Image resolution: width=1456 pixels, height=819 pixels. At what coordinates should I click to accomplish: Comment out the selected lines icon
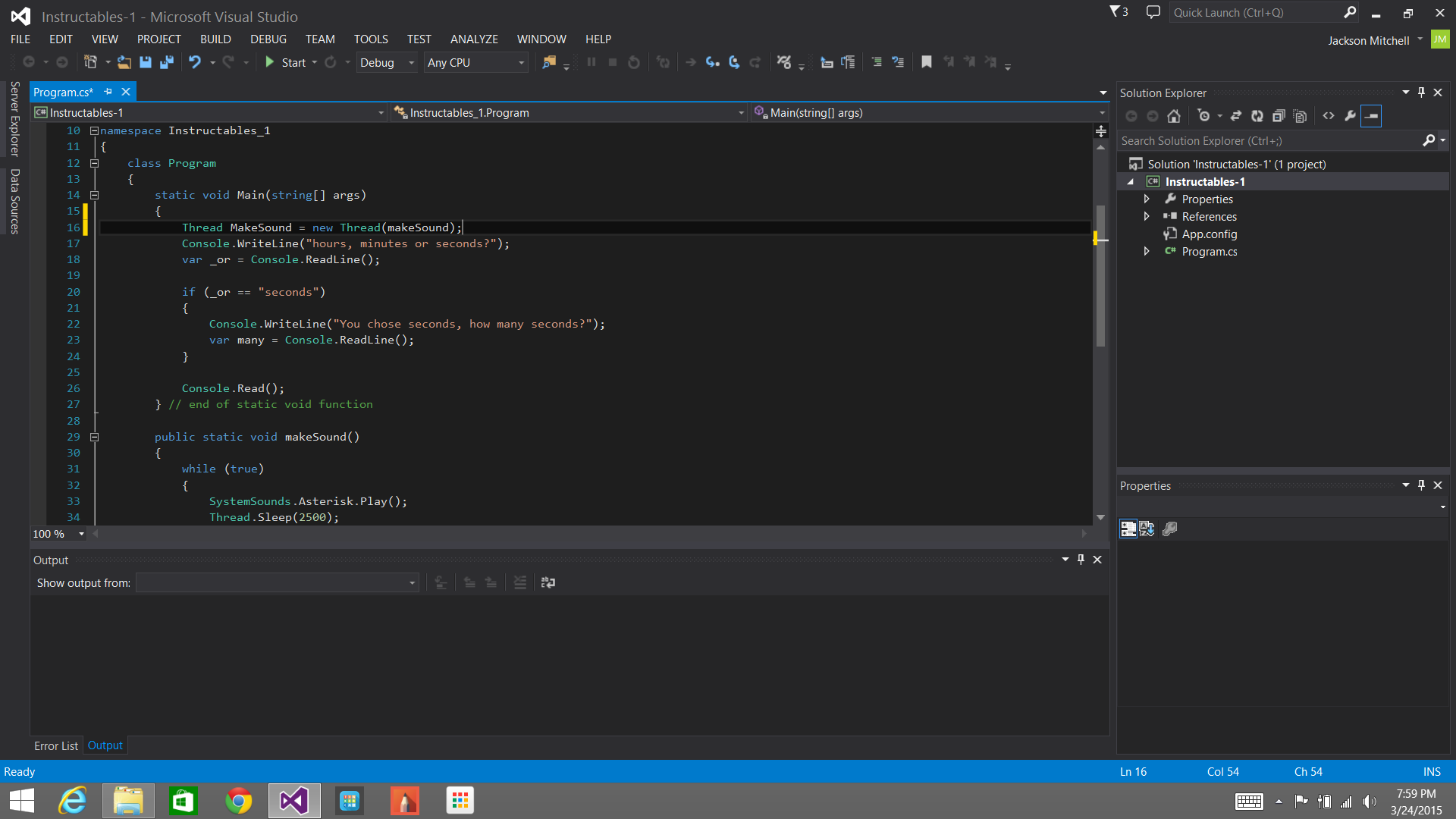(877, 62)
